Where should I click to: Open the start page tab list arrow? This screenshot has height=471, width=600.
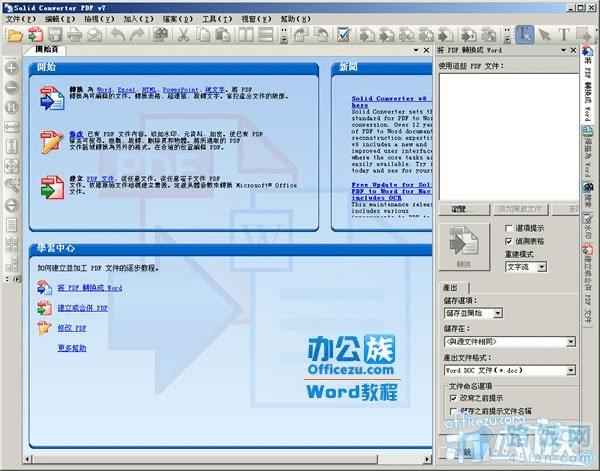[x=416, y=50]
